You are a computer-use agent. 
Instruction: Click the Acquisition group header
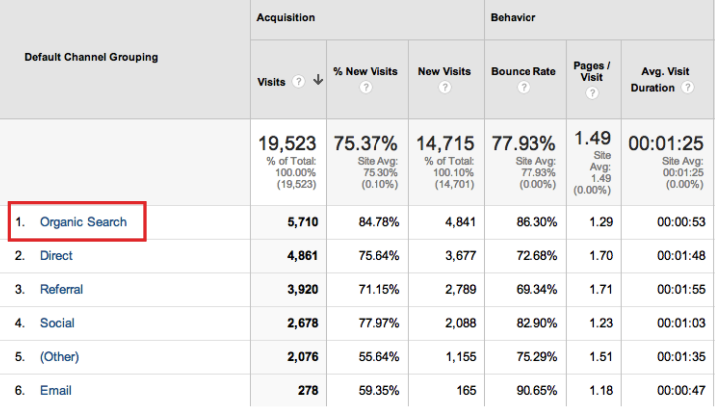285,18
